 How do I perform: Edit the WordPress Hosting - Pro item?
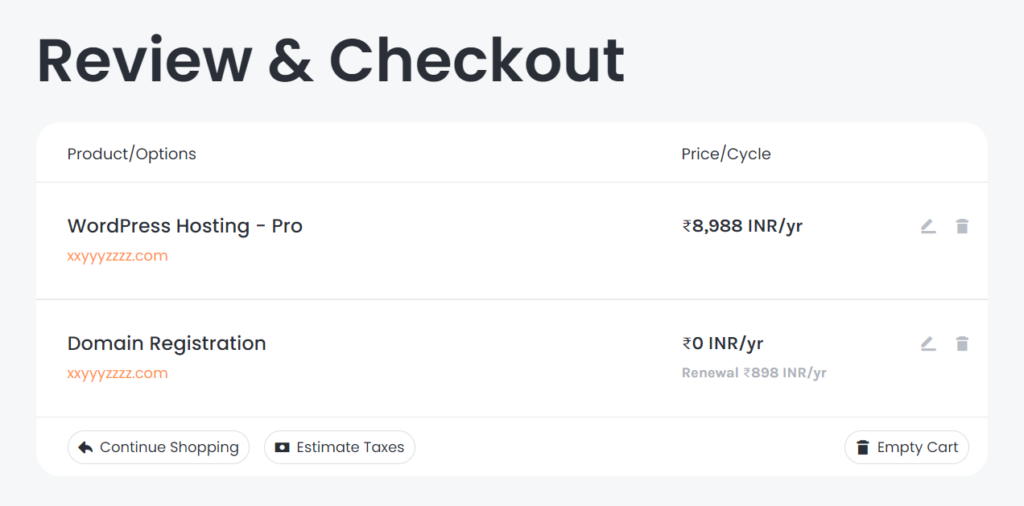coord(928,227)
